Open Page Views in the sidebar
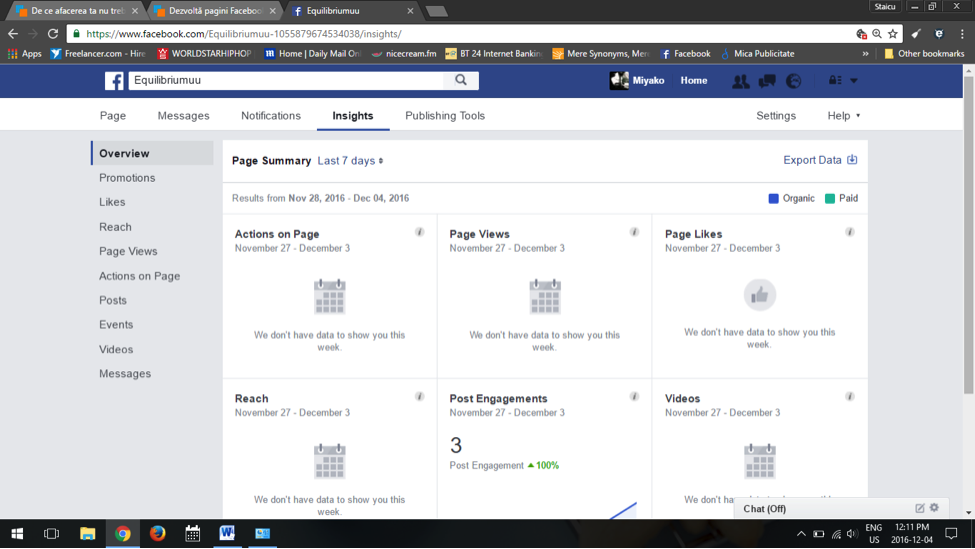 (x=128, y=251)
